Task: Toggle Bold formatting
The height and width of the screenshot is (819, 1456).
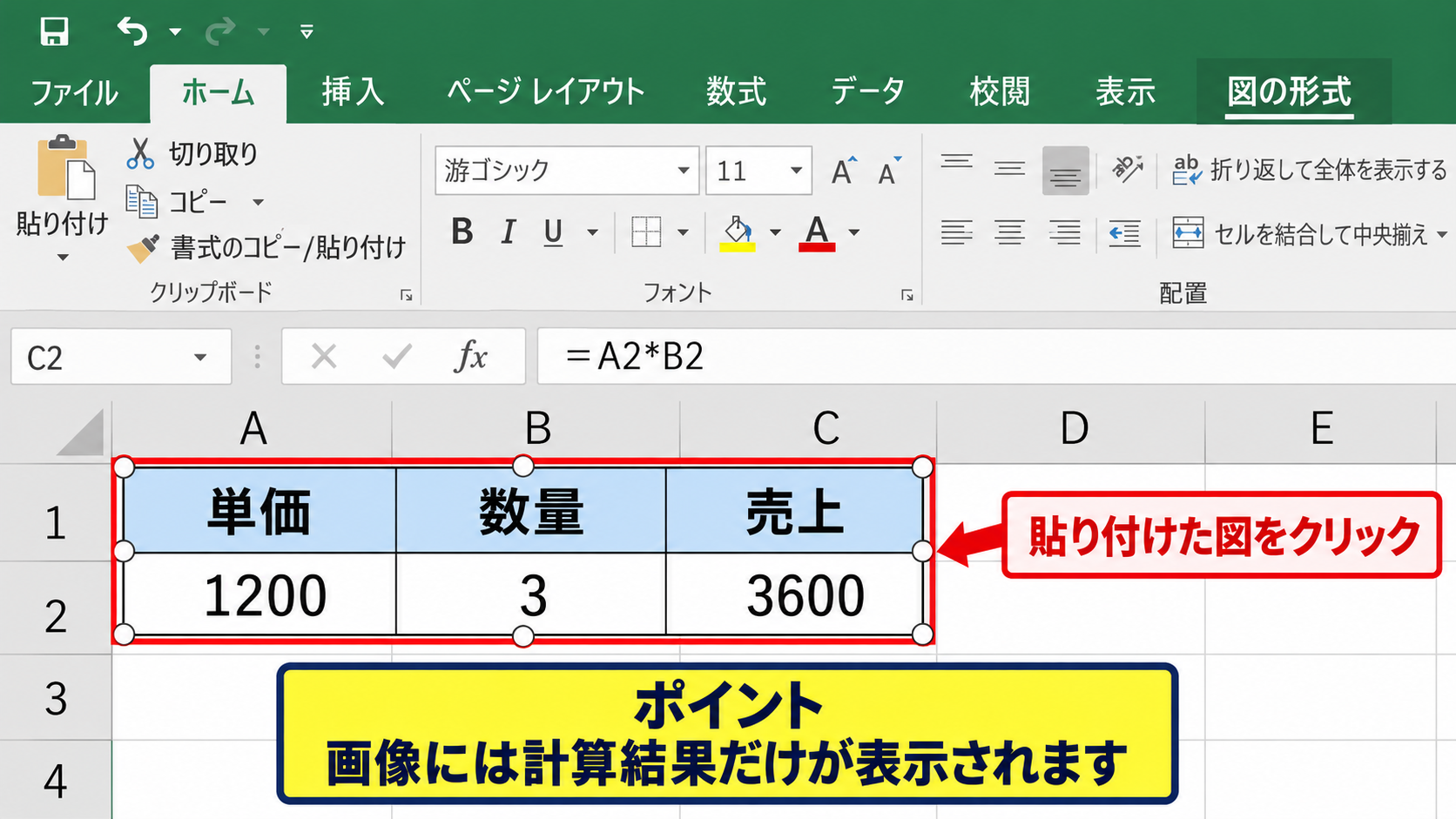Action: [x=462, y=232]
